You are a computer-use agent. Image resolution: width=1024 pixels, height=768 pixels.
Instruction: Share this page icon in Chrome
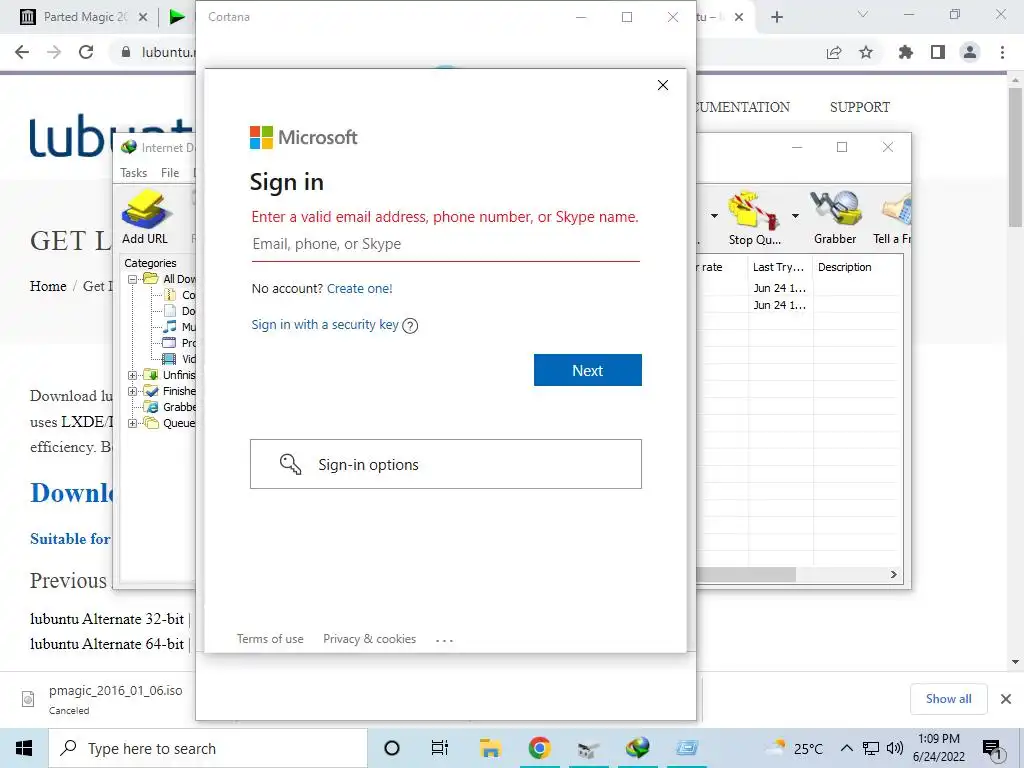pos(834,52)
